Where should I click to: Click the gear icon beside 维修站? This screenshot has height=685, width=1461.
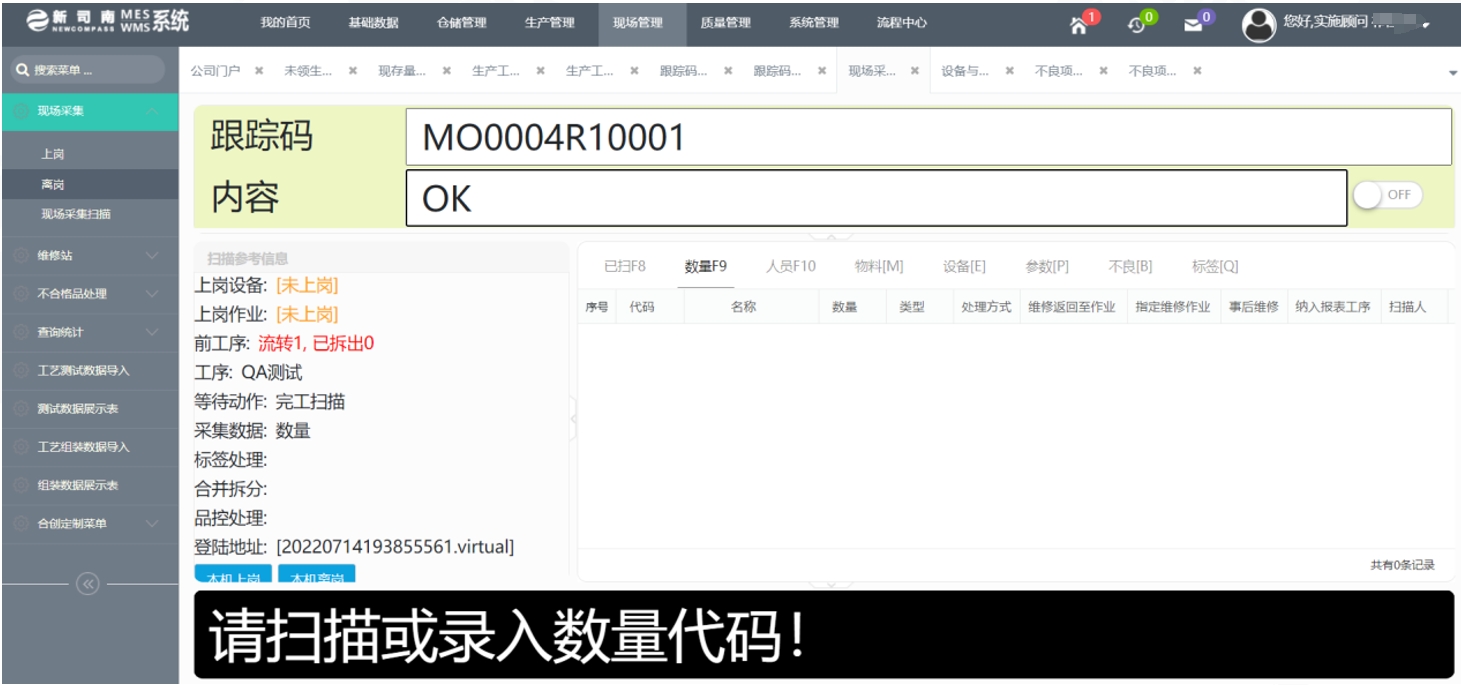coord(21,256)
